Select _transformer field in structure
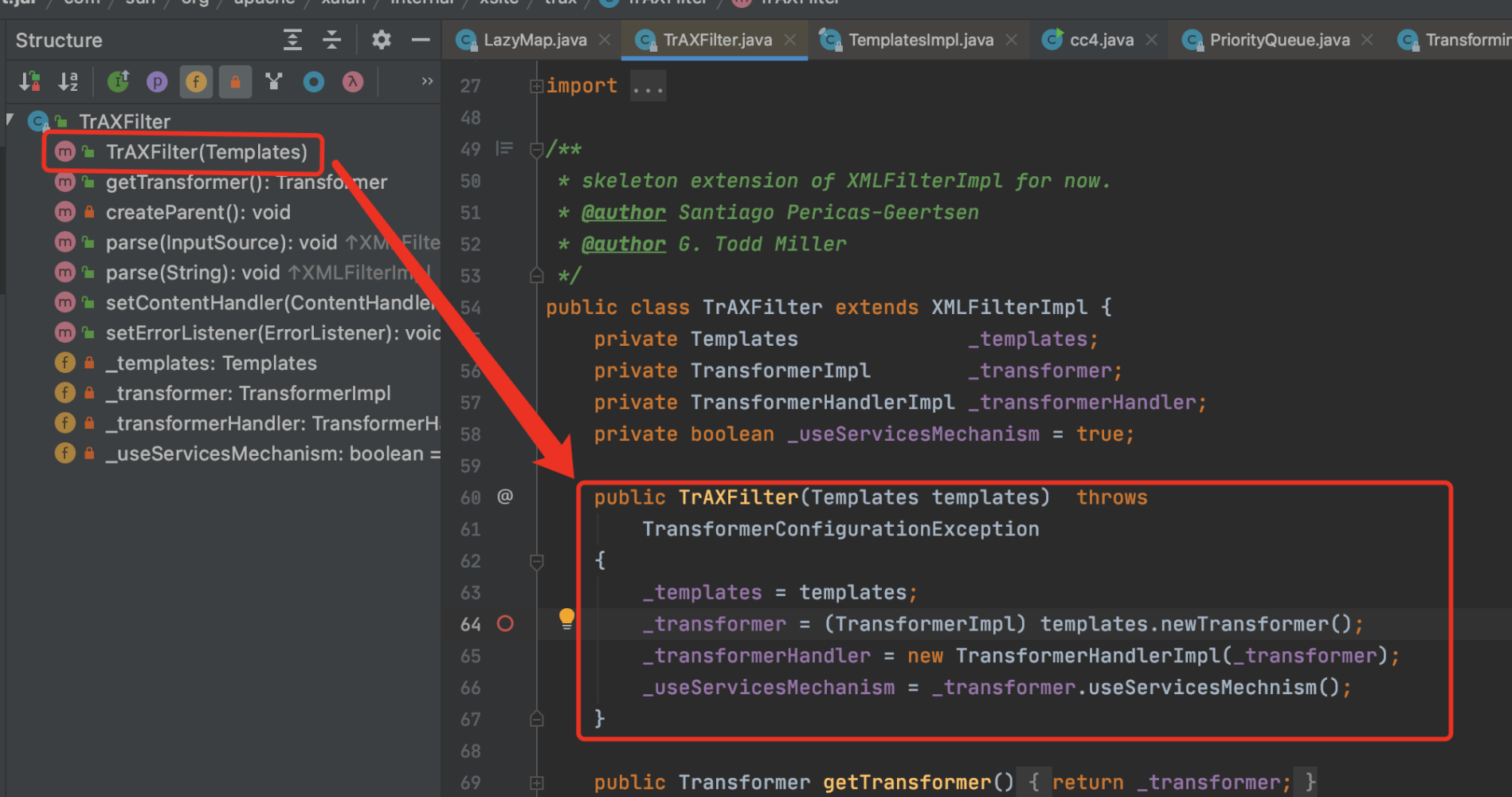The width and height of the screenshot is (1512, 797). click(248, 394)
